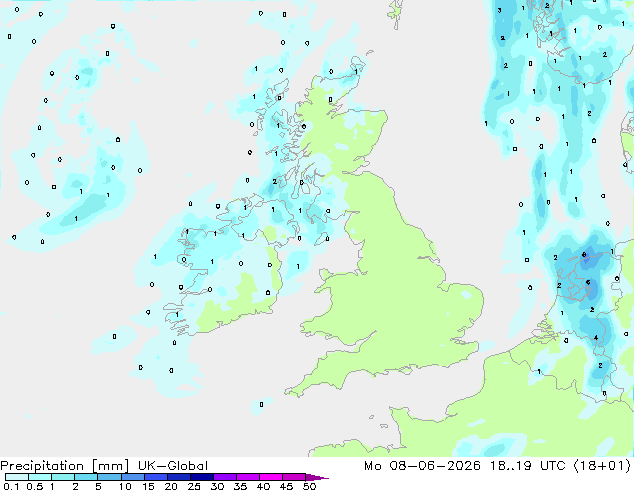634x490 pixels.
Task: Click the legend label "25"
Action: click(194, 486)
